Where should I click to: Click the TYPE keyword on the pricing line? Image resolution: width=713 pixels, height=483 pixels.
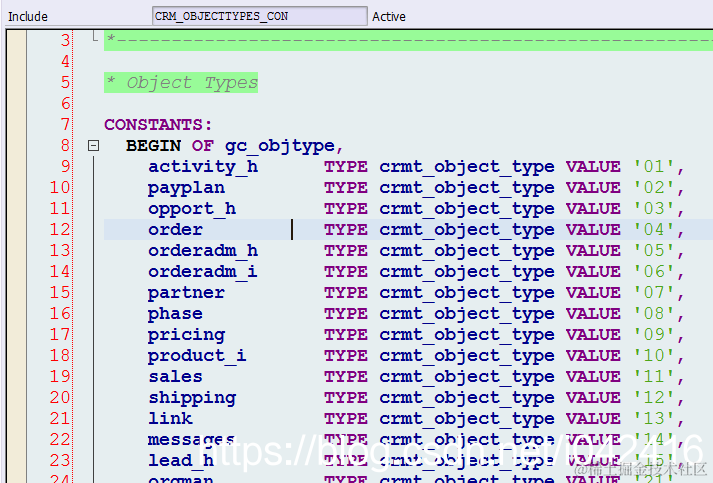(x=346, y=335)
